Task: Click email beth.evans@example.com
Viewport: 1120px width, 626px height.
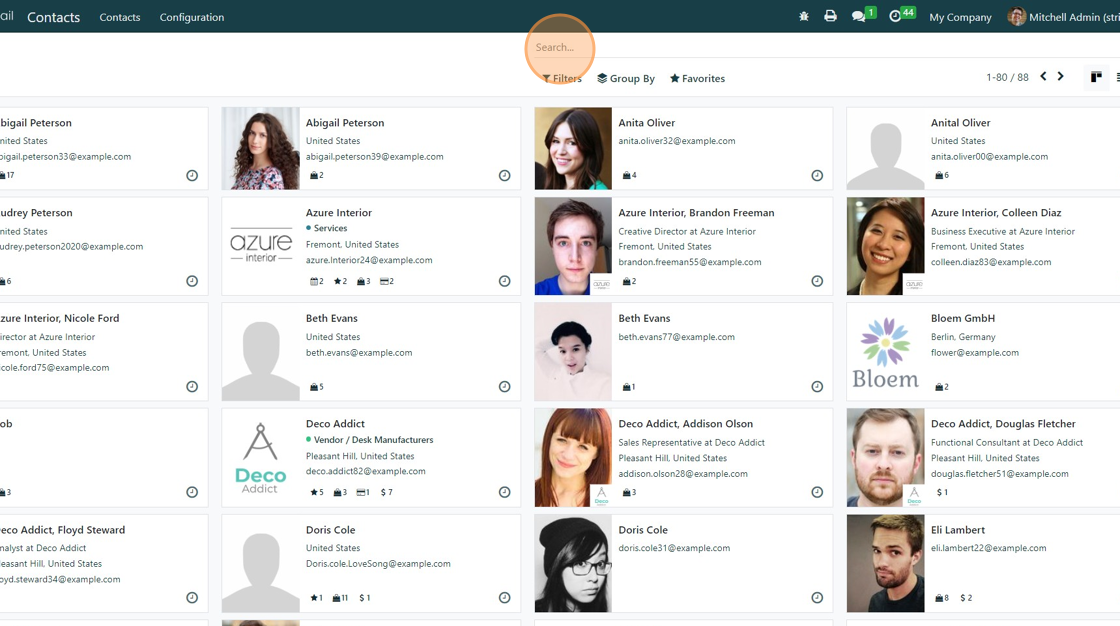Action: tap(359, 352)
